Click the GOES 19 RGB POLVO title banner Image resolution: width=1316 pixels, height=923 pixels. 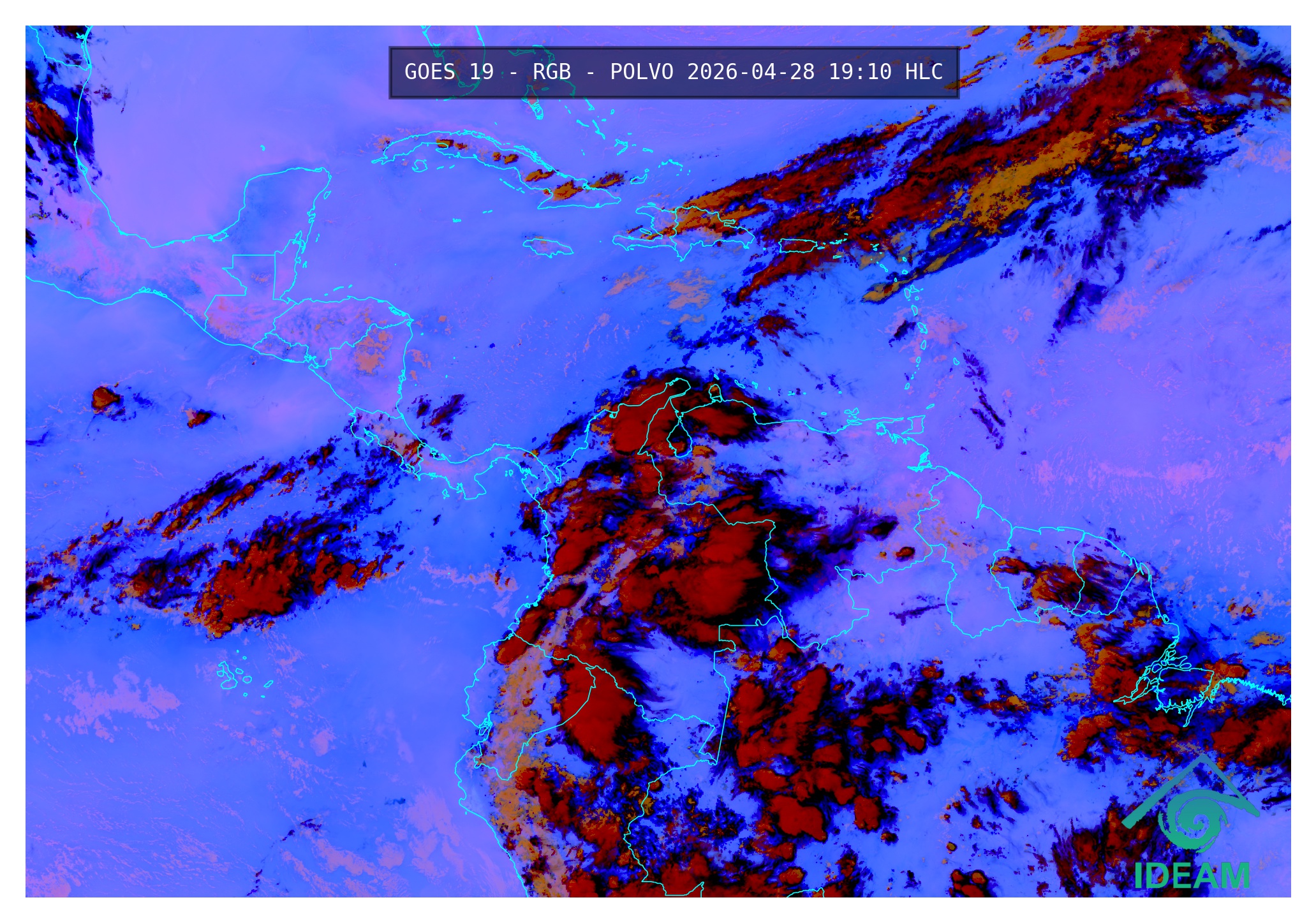674,72
